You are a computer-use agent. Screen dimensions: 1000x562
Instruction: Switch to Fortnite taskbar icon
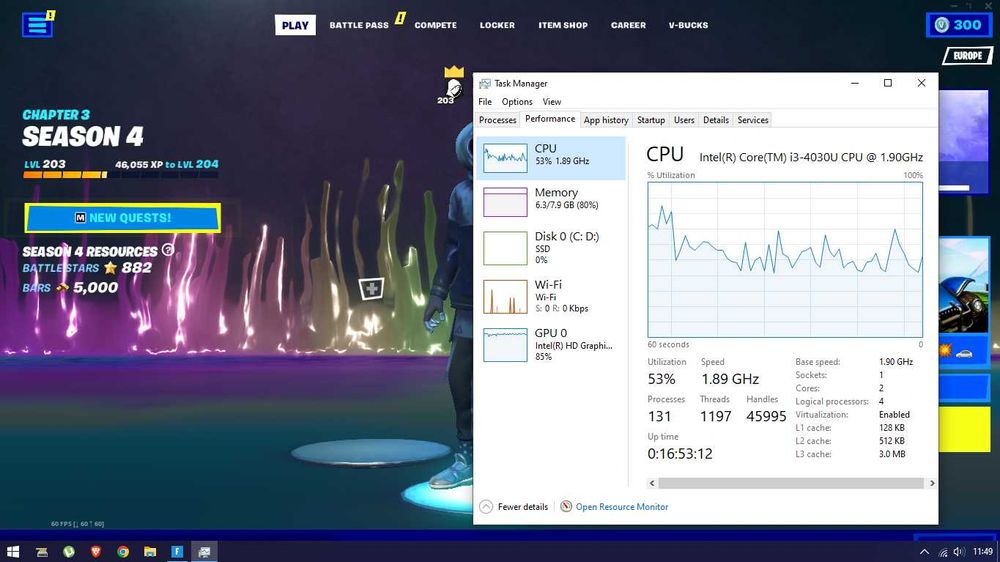(x=177, y=552)
